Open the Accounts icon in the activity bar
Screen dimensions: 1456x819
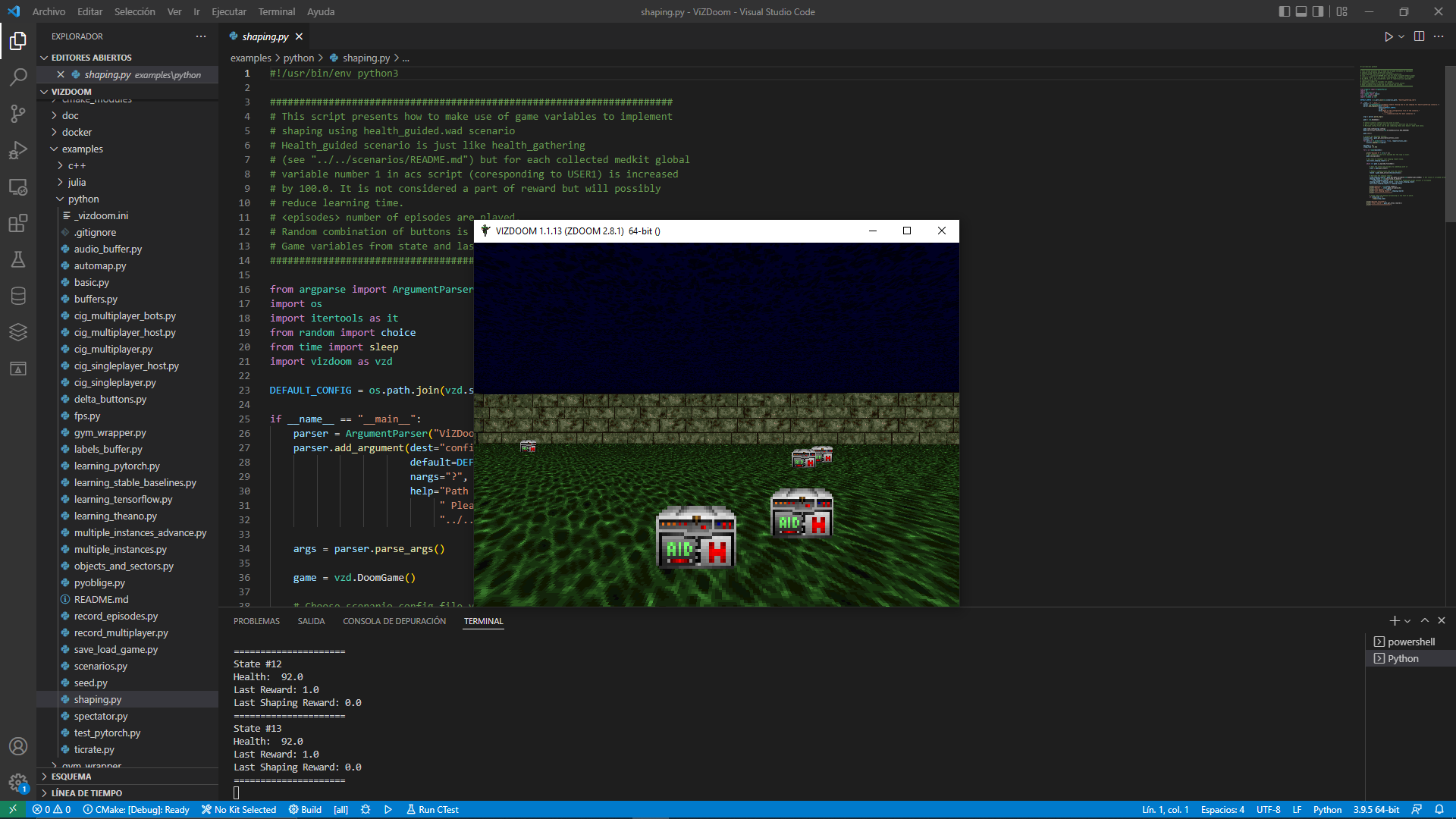(x=18, y=746)
